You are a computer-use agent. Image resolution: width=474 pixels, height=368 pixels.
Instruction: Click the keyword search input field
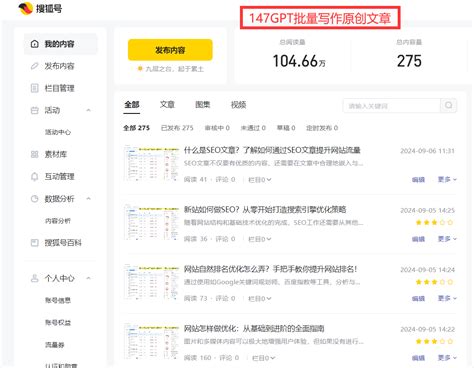click(x=392, y=106)
